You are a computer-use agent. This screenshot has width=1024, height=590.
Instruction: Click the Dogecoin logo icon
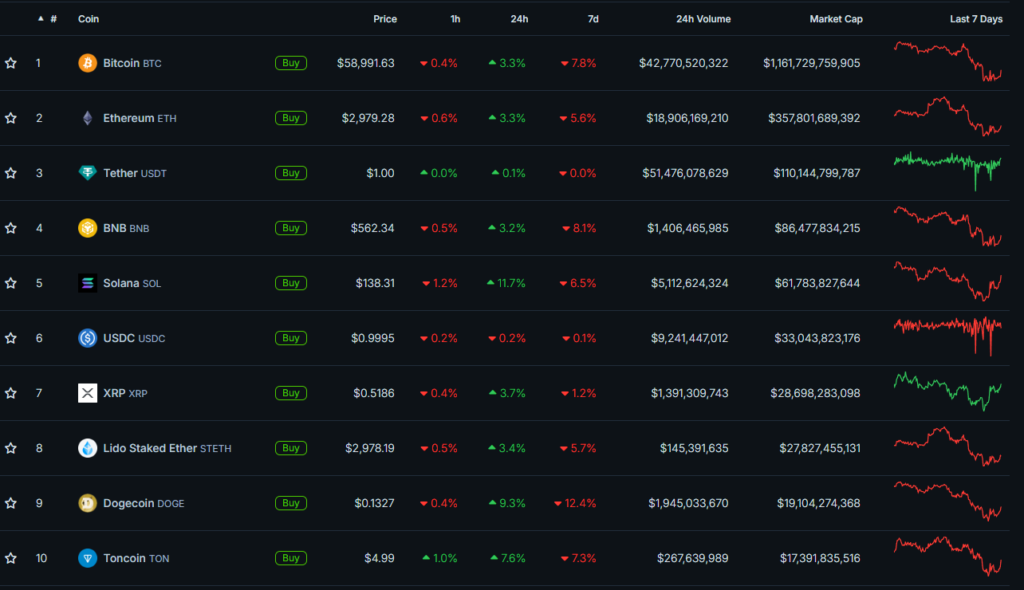pyautogui.click(x=88, y=503)
